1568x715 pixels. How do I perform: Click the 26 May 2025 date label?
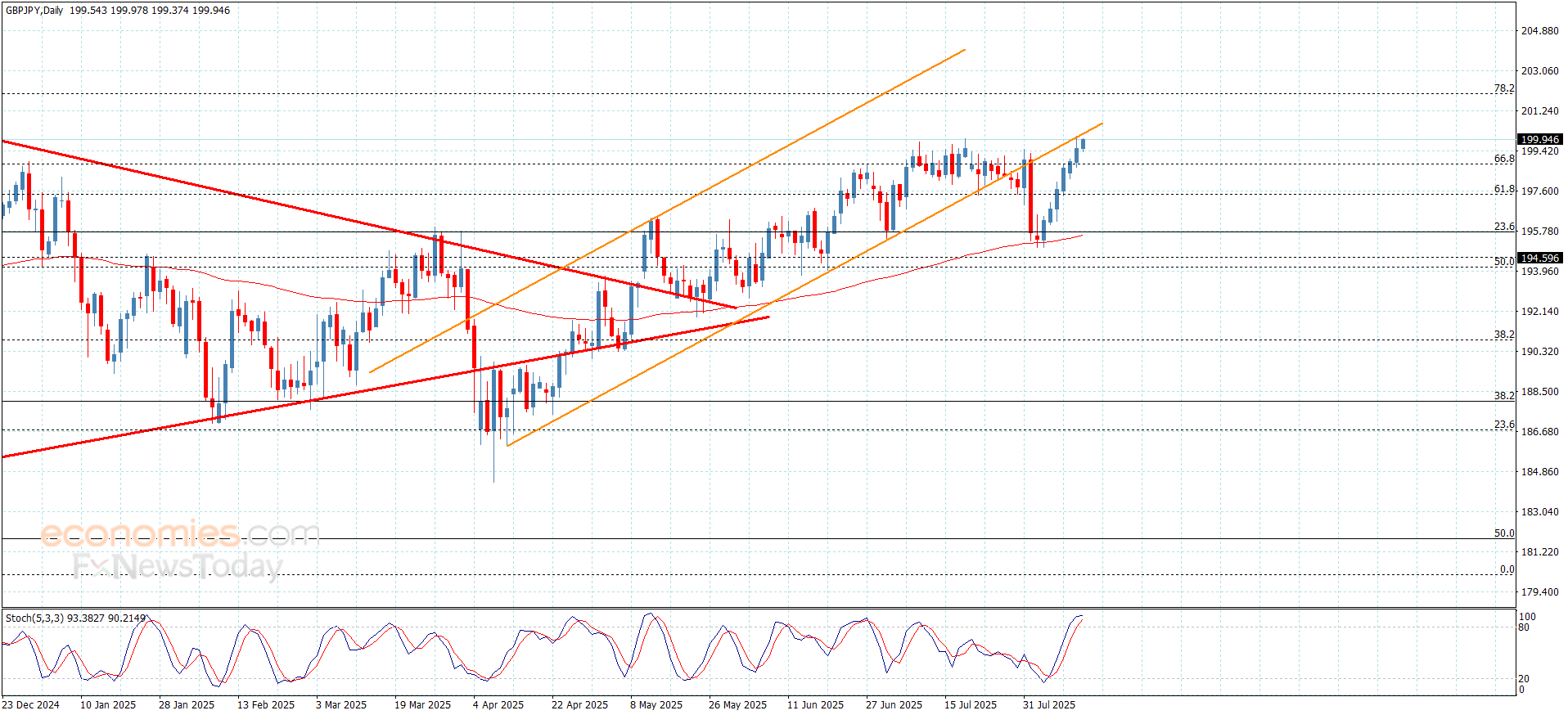pyautogui.click(x=737, y=705)
